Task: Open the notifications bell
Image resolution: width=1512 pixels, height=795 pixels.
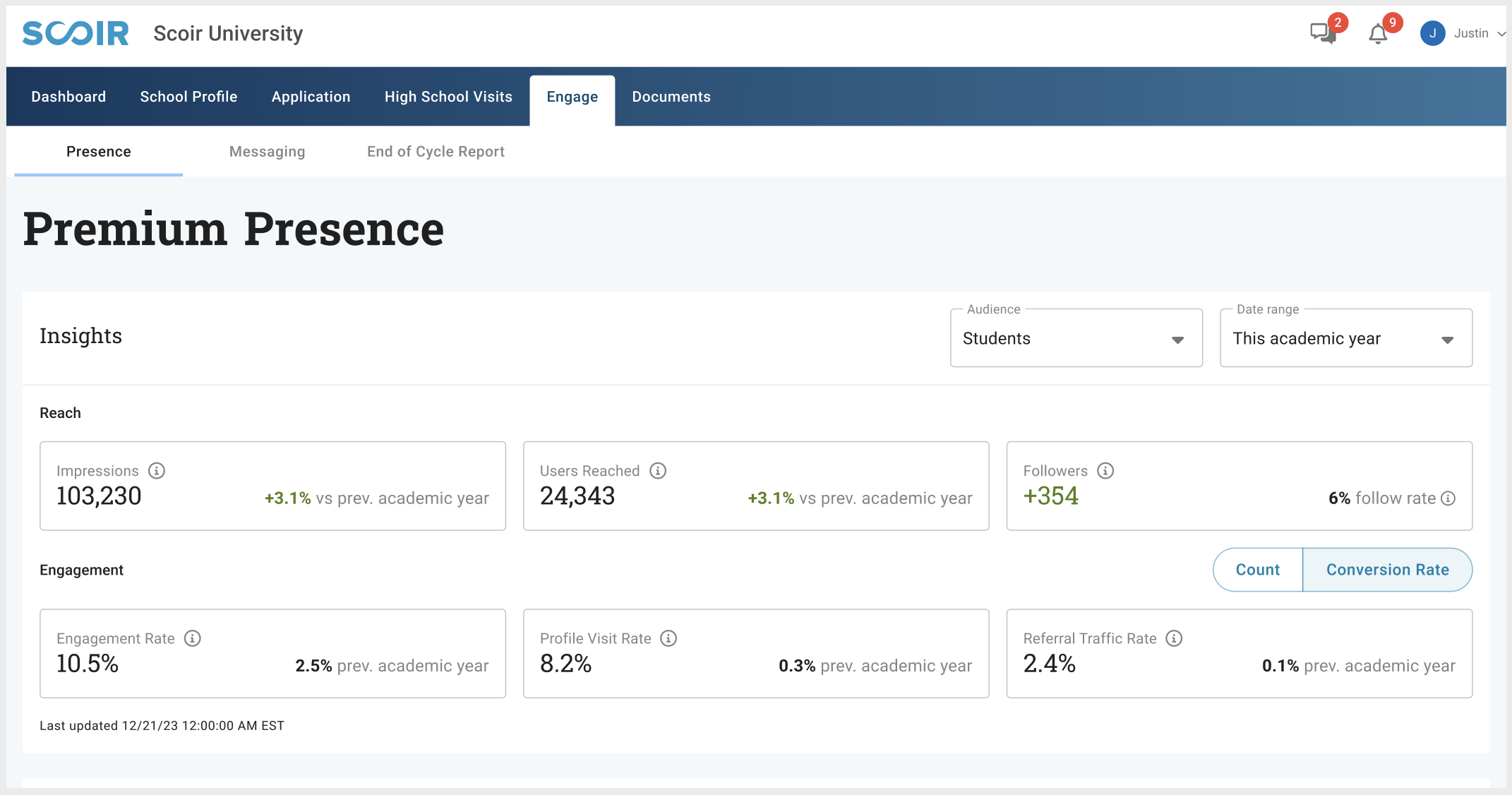Action: pyautogui.click(x=1377, y=34)
